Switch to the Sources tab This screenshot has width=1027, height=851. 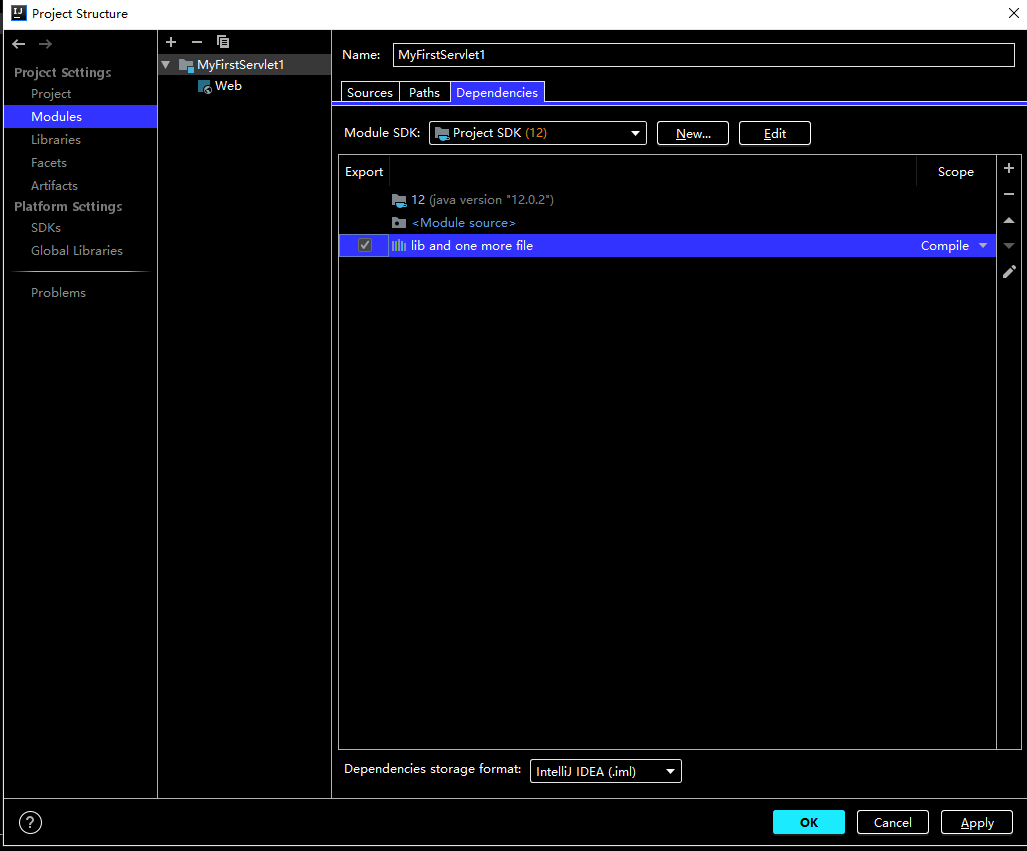tap(370, 92)
